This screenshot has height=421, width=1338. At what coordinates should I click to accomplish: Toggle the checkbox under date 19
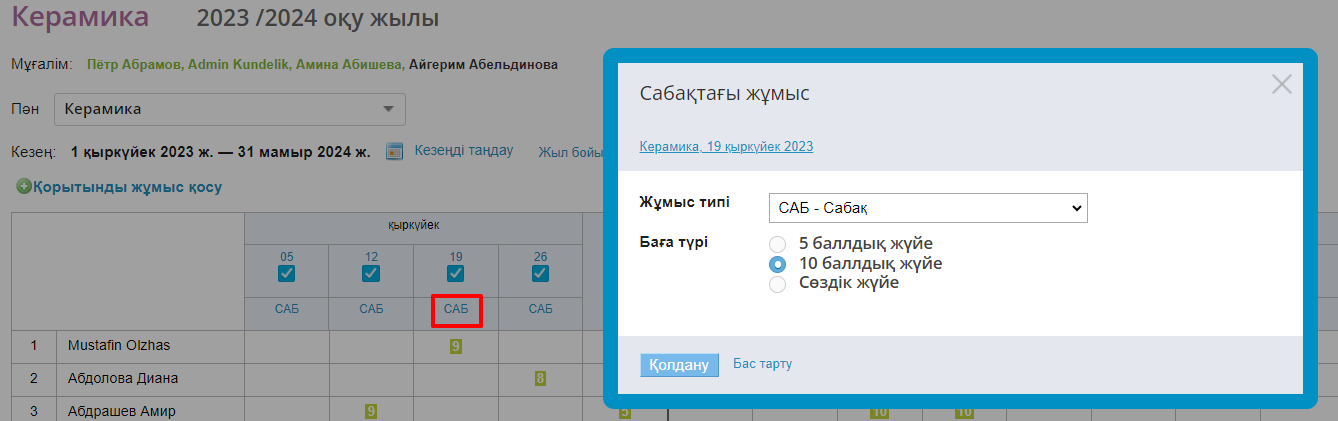456,274
